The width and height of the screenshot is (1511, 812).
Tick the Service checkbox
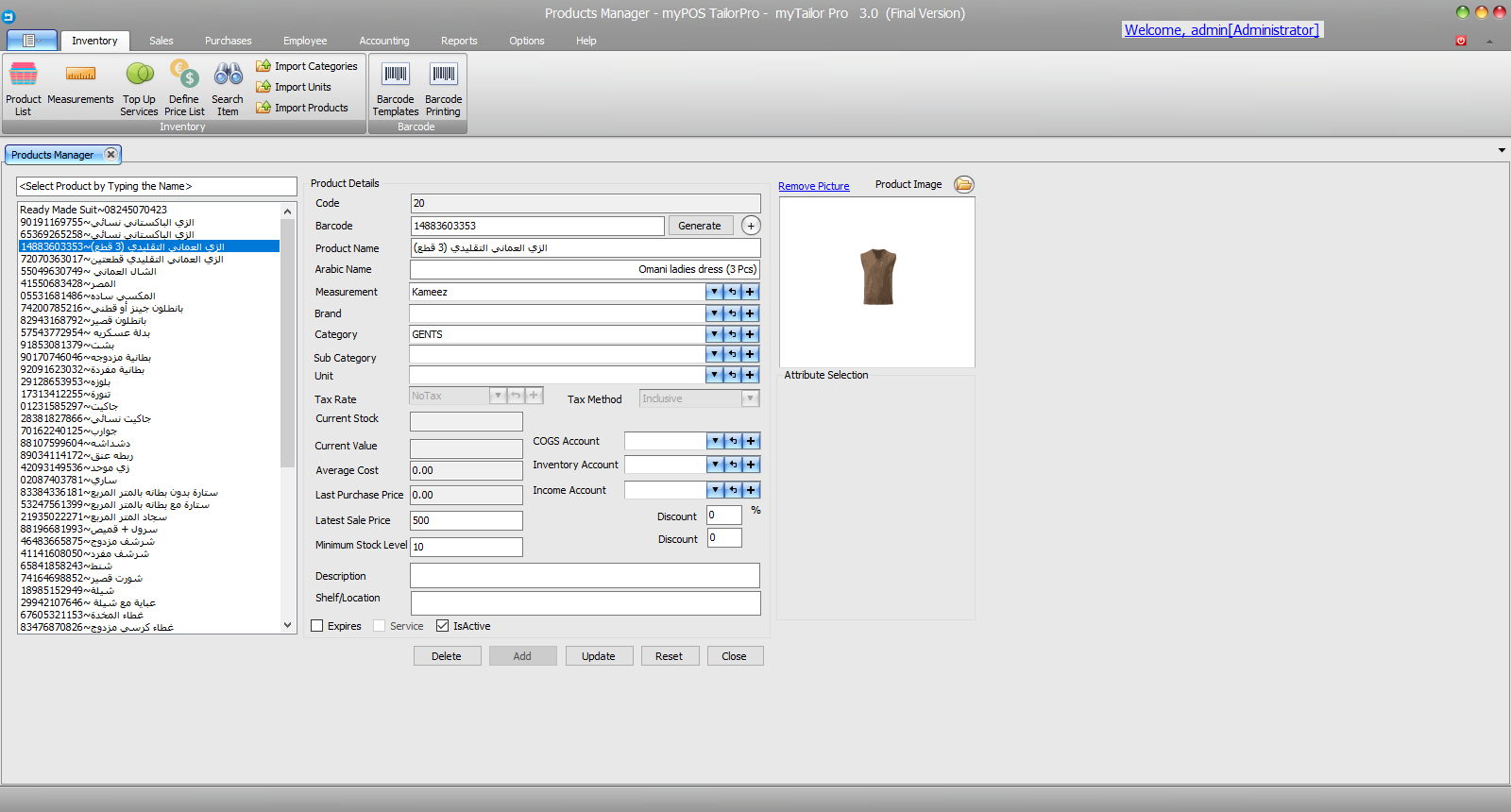(380, 626)
